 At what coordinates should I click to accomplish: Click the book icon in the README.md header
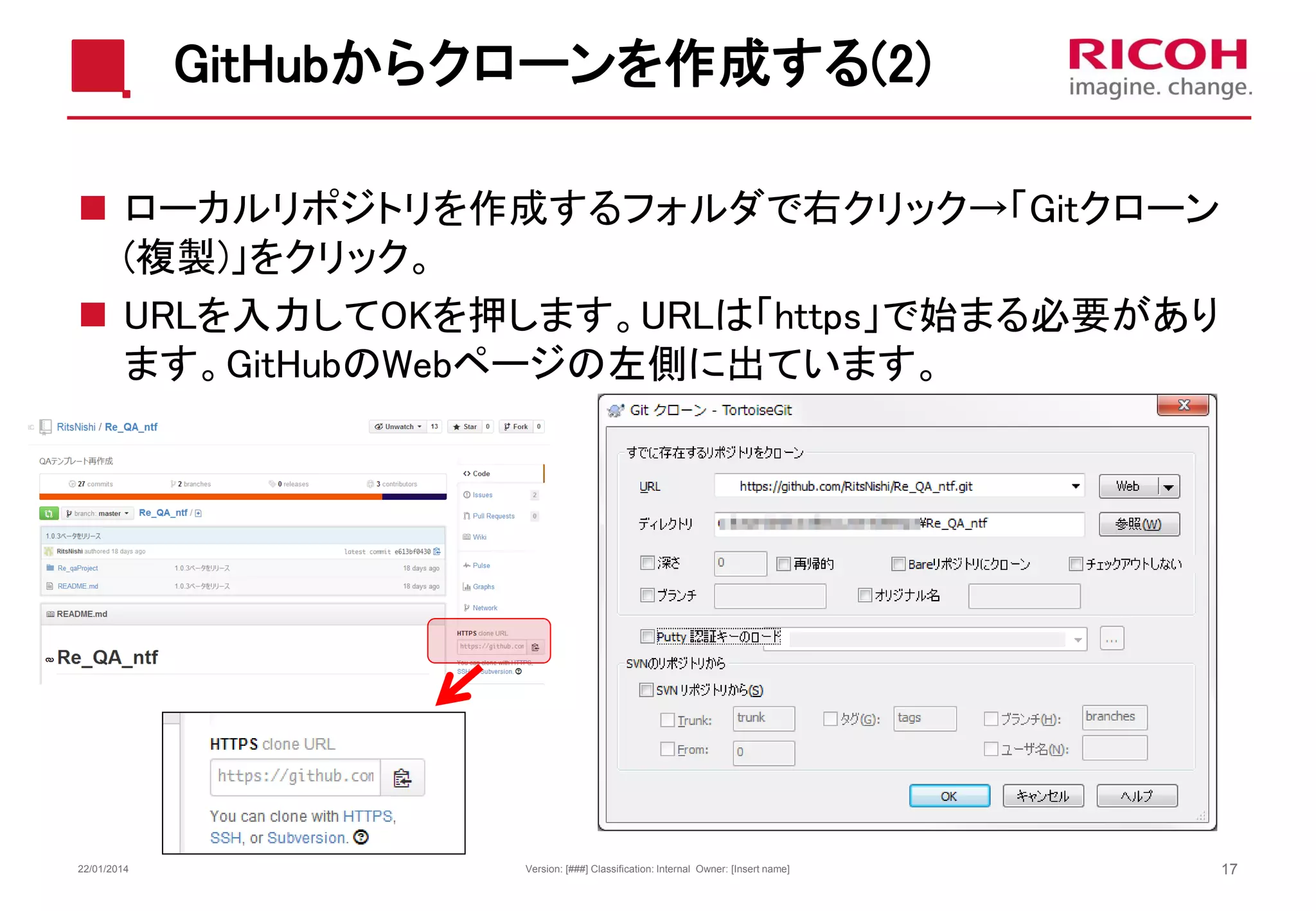50,614
